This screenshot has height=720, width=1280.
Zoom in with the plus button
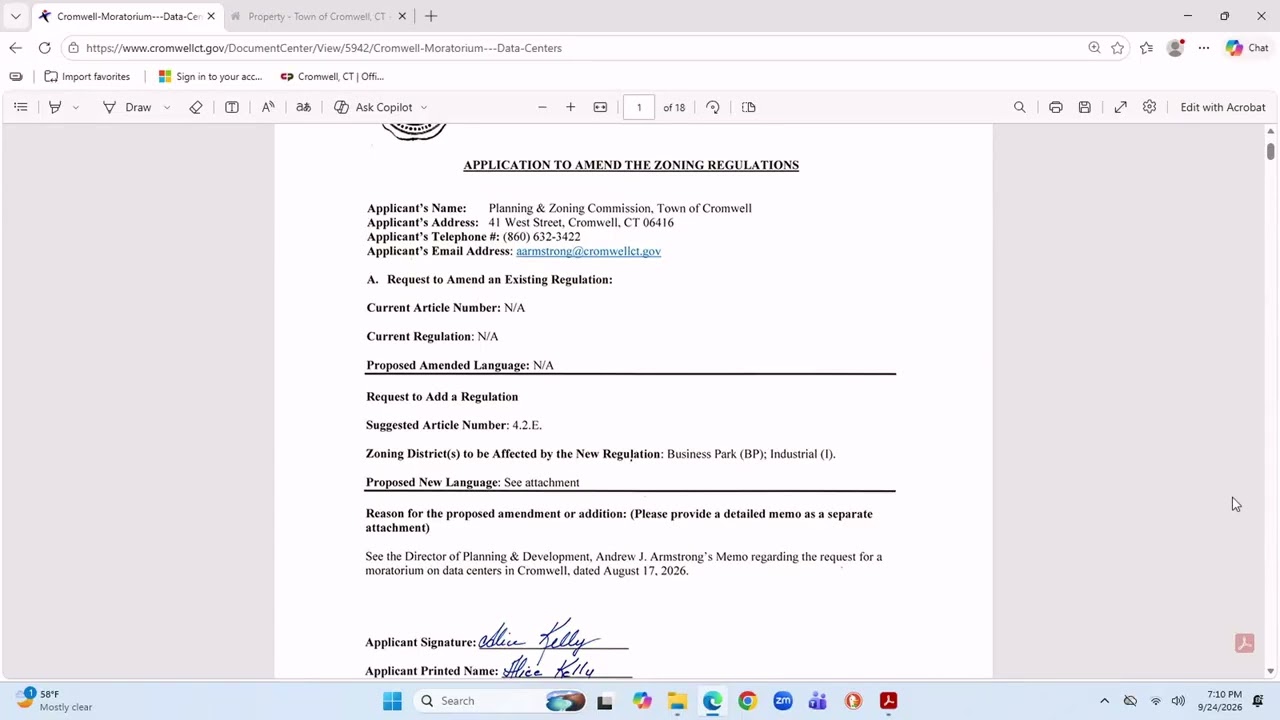pos(571,107)
